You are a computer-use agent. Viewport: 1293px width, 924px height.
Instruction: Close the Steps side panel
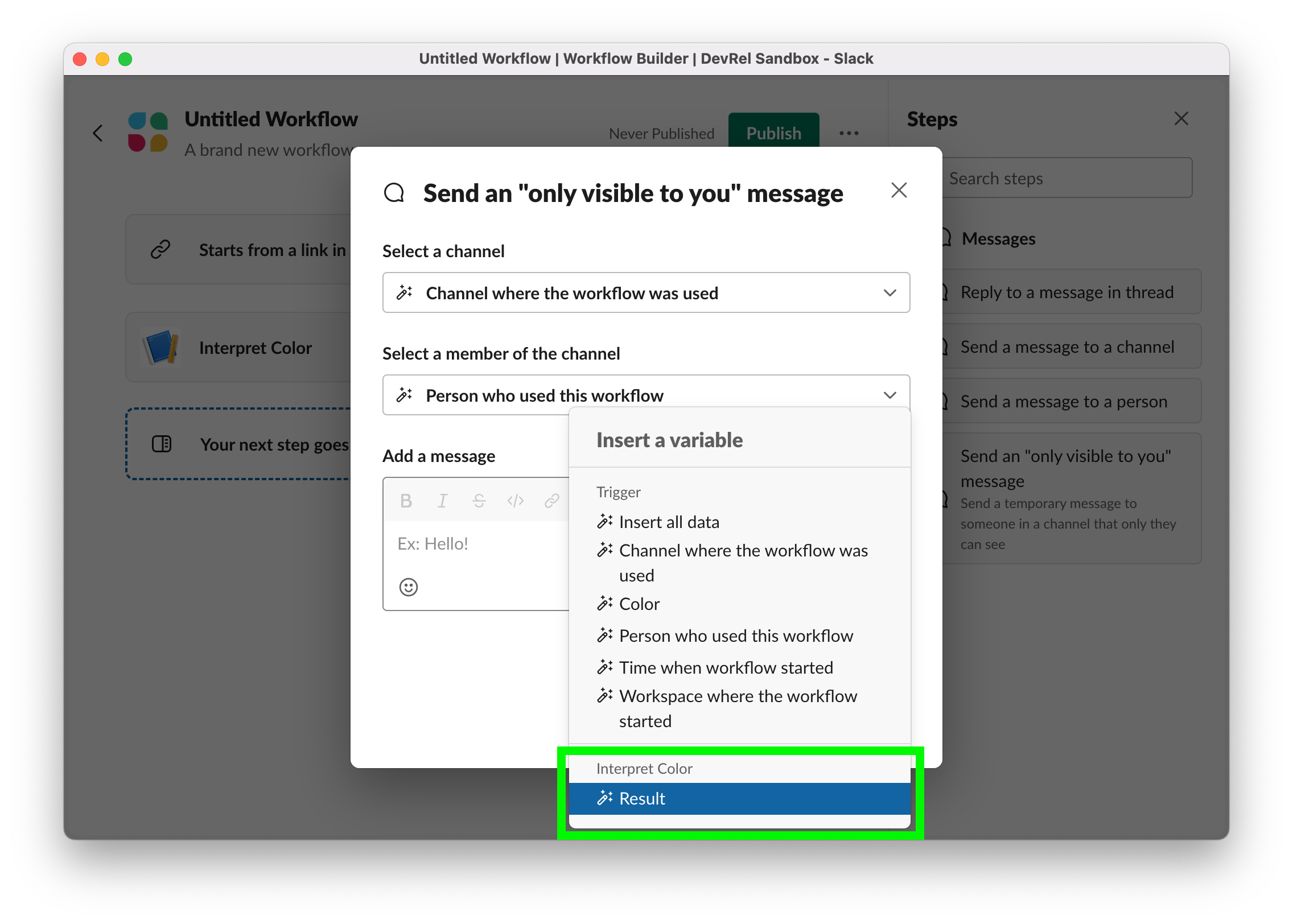[x=1181, y=118]
